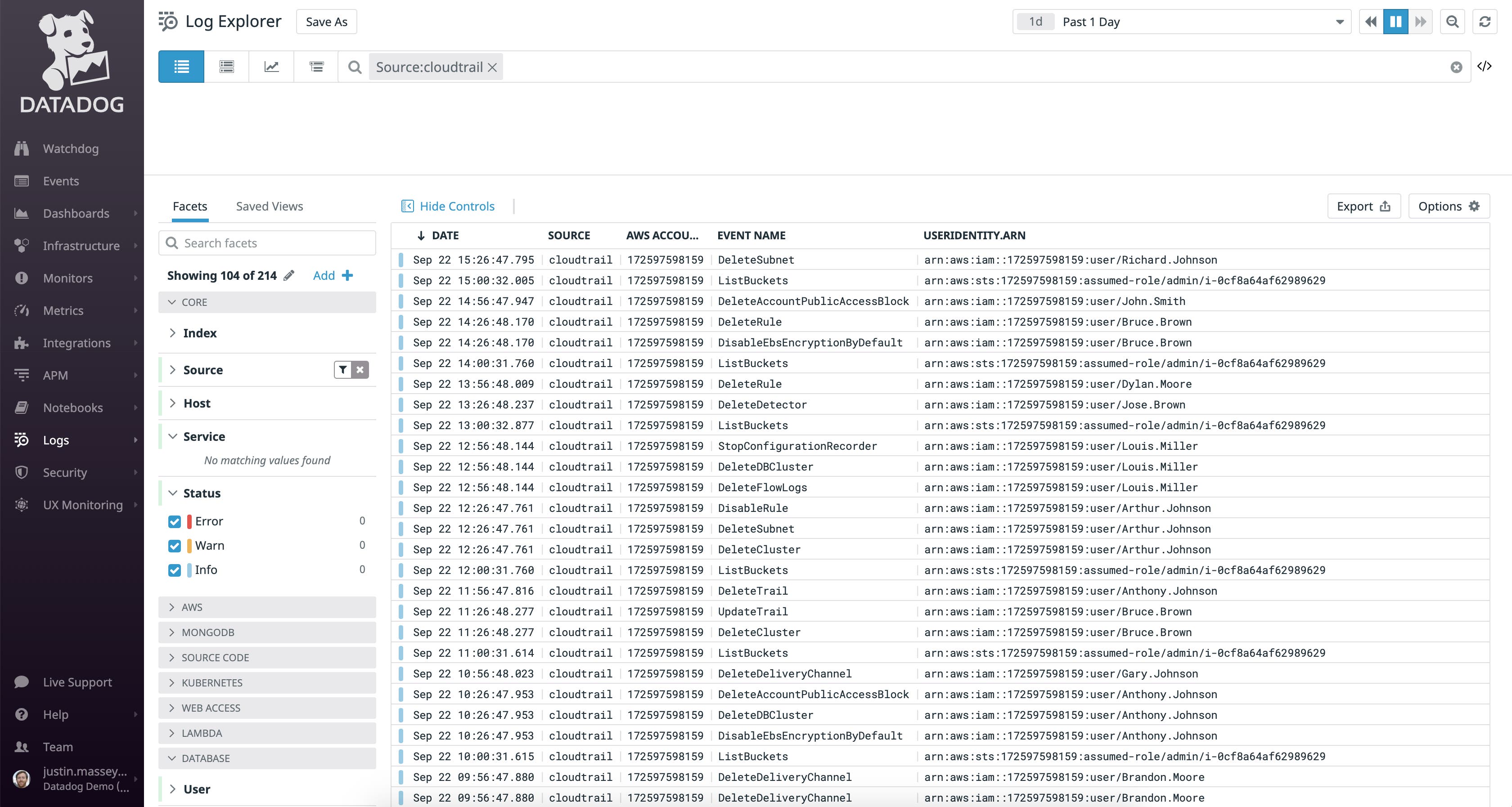Screen dimensions: 1512x807
Task: Open the Dashboards menu in the sidebar
Action: click(x=76, y=213)
